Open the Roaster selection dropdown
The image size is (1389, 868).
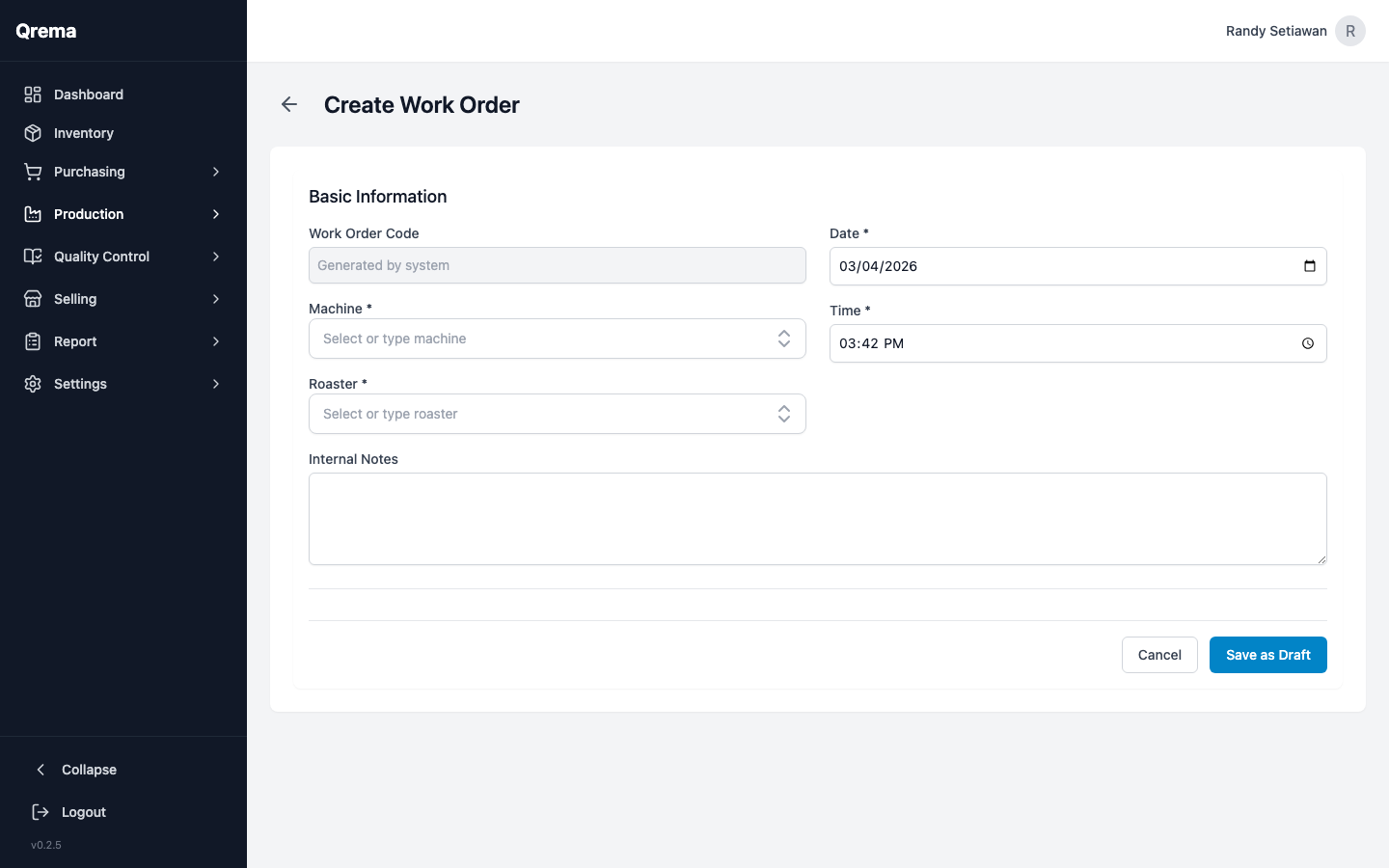558,414
